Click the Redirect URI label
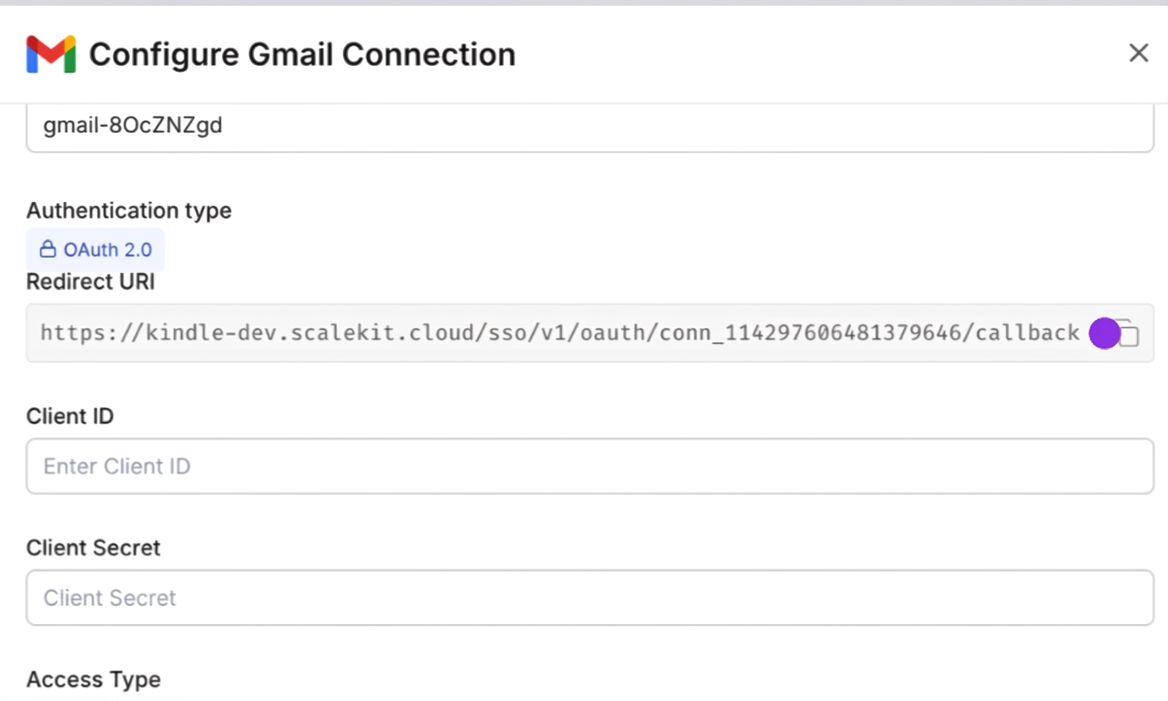 (x=90, y=282)
